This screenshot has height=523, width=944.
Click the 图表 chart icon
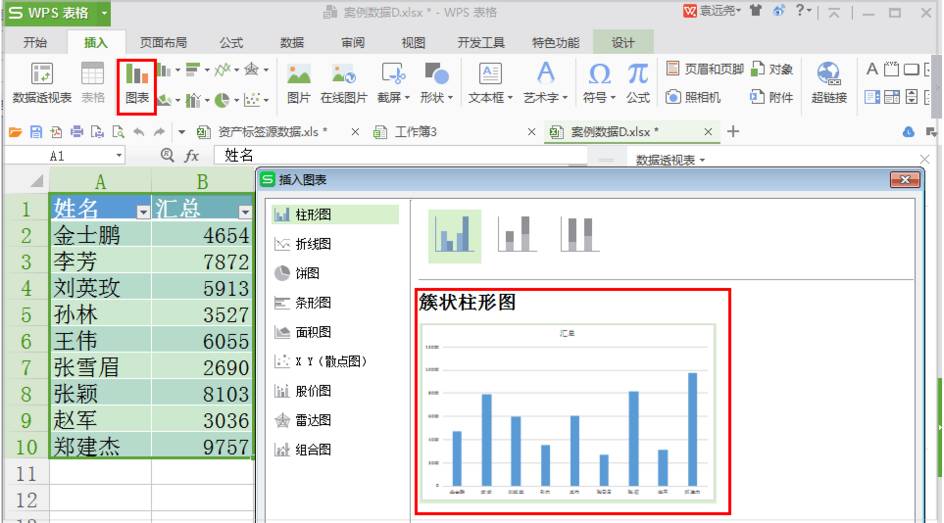point(137,83)
